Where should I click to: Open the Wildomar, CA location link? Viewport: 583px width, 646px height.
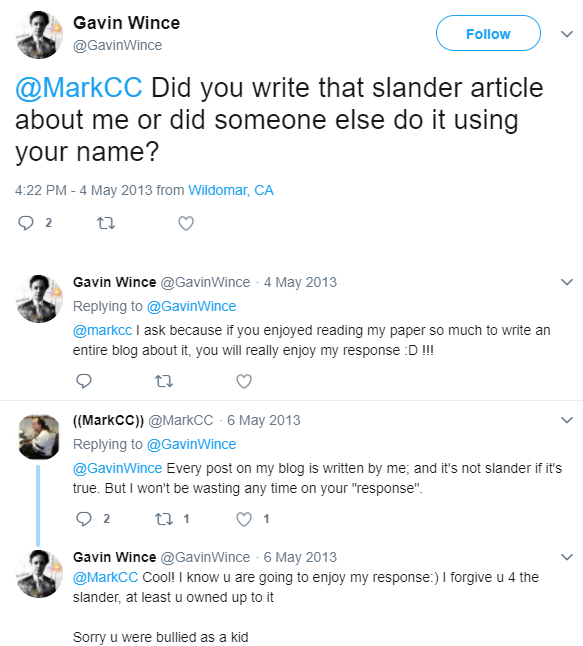(231, 190)
